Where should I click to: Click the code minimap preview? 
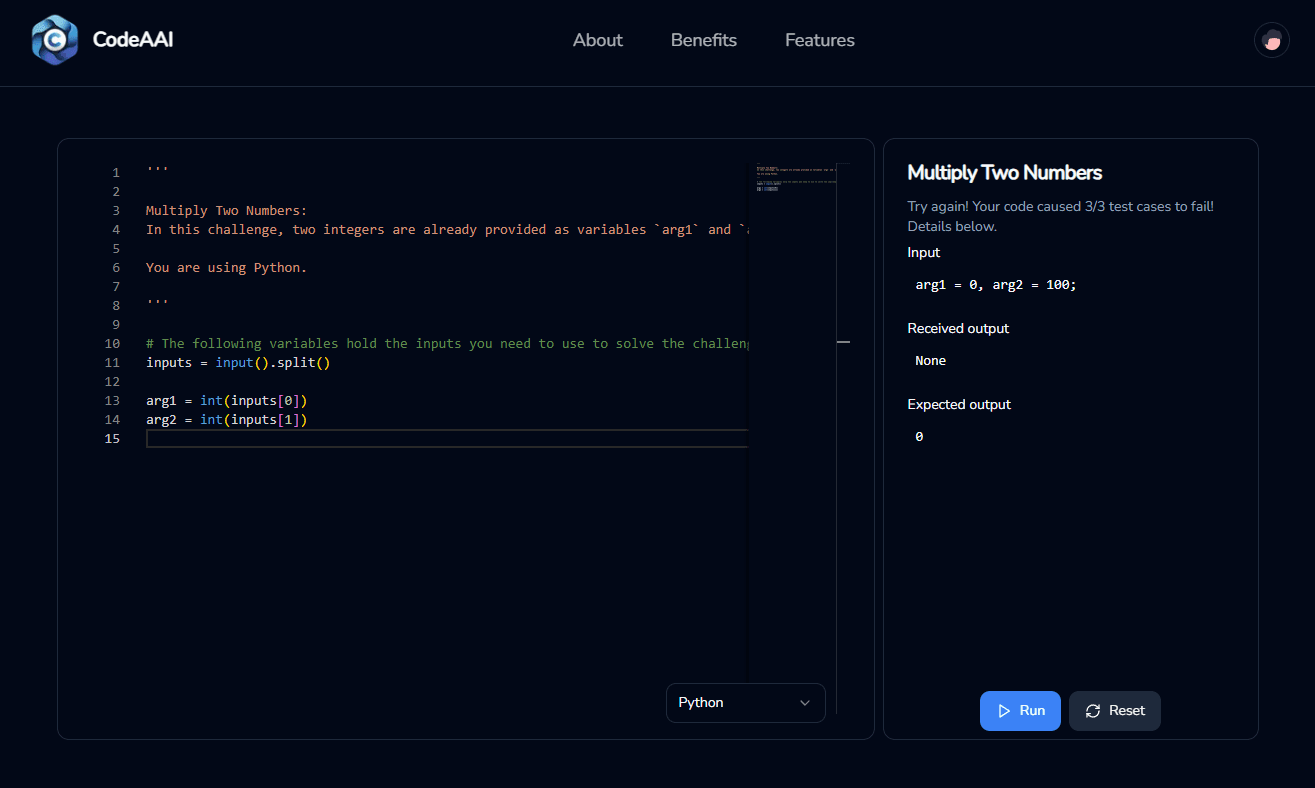click(792, 180)
